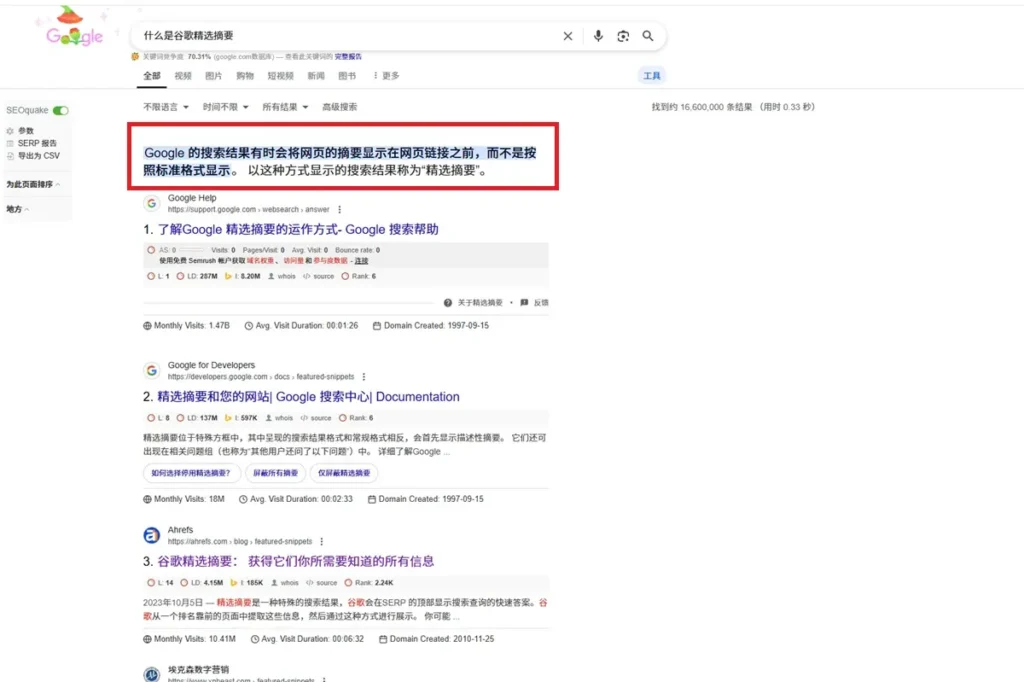This screenshot has width=1024, height=682.
Task: Disable the SEOquake toggle switch
Action: click(60, 111)
